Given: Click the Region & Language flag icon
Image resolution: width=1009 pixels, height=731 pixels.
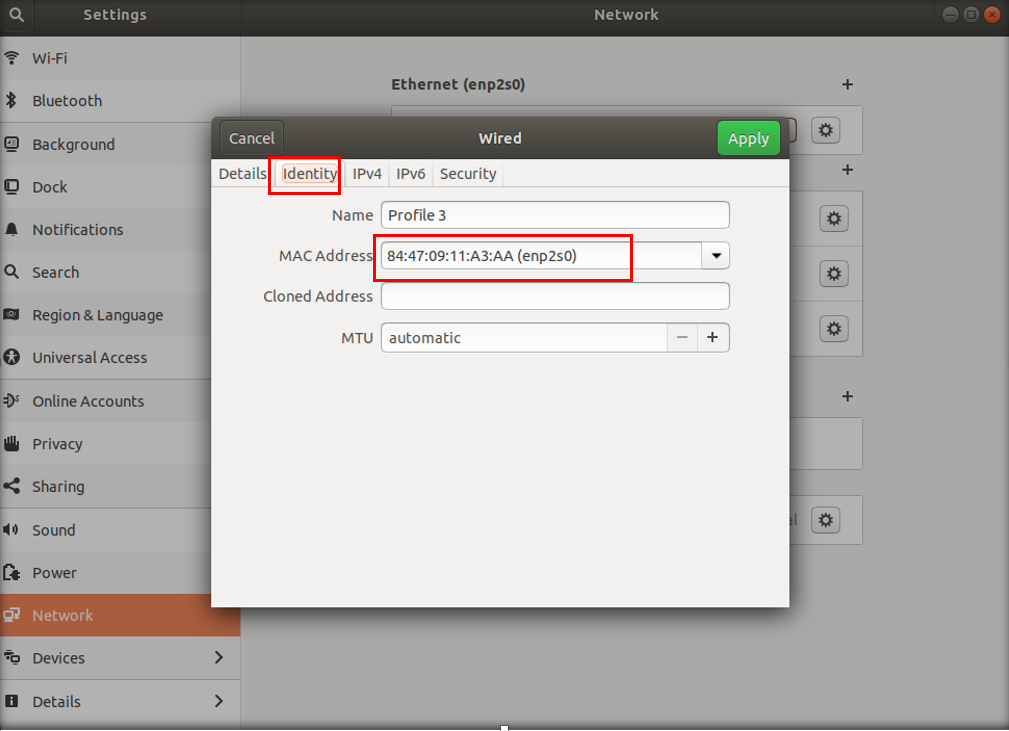Looking at the screenshot, I should click(12, 315).
